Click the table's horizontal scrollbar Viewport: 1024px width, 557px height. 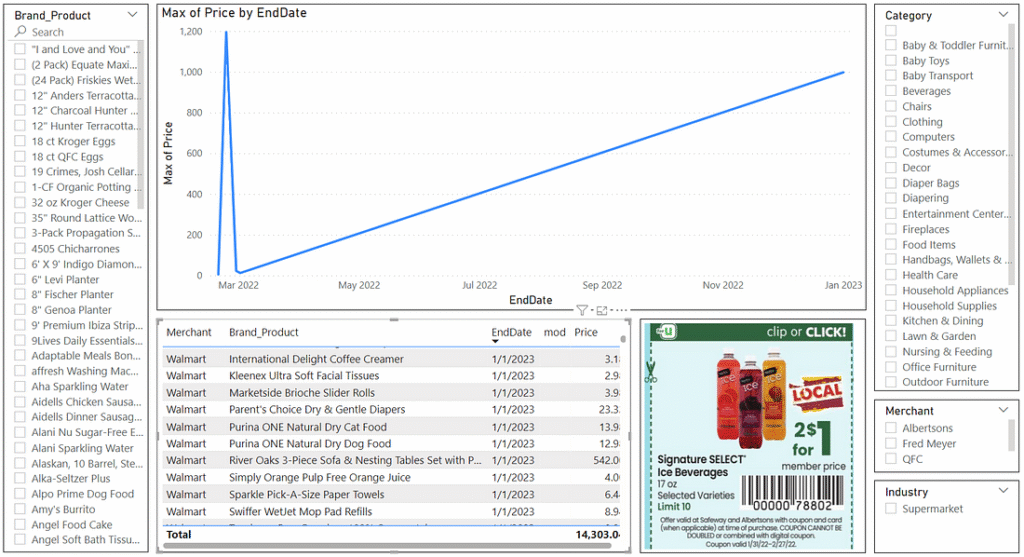click(x=388, y=545)
